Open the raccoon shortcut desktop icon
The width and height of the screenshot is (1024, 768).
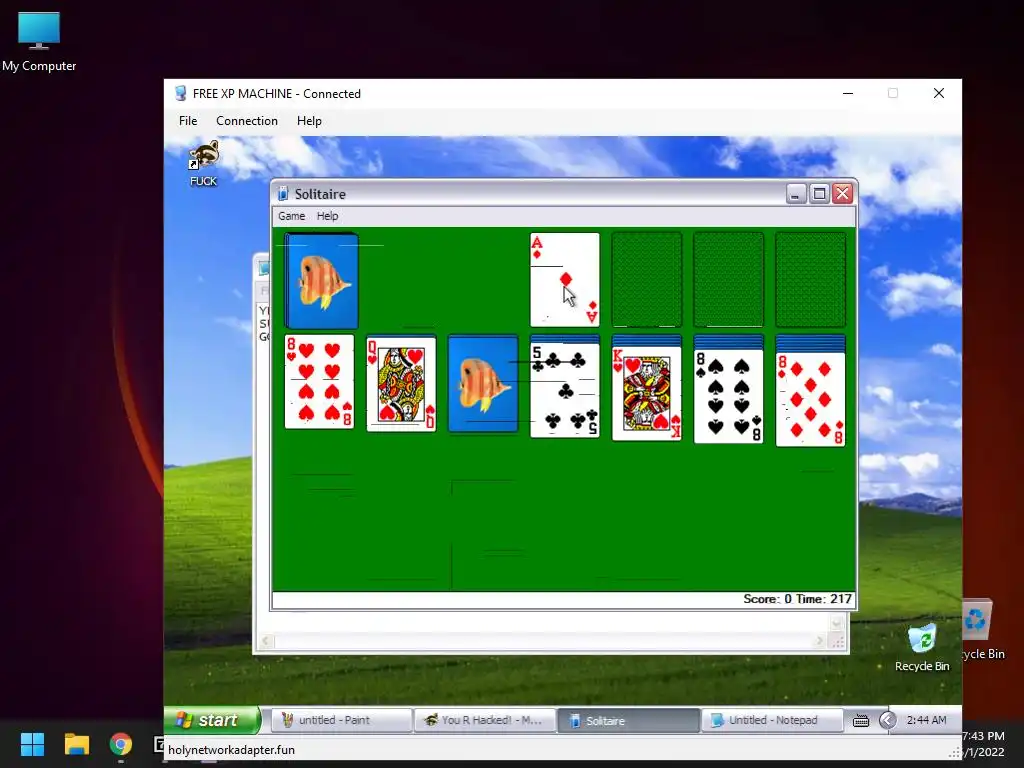click(x=204, y=163)
